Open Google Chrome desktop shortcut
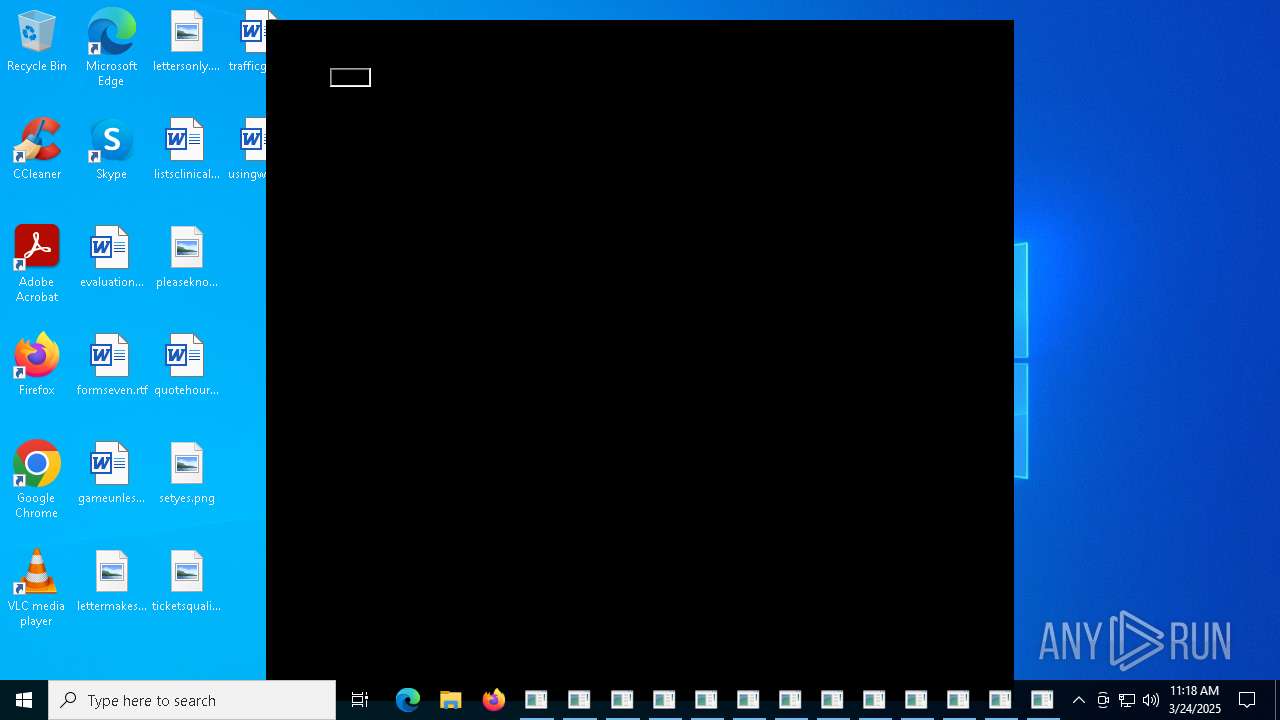Viewport: 1280px width, 720px height. click(x=37, y=480)
